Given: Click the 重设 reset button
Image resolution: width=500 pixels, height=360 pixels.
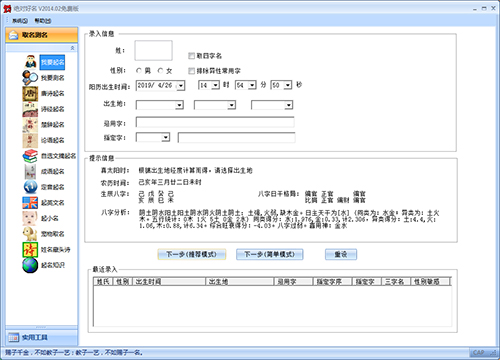Looking at the screenshot, I should [341, 254].
